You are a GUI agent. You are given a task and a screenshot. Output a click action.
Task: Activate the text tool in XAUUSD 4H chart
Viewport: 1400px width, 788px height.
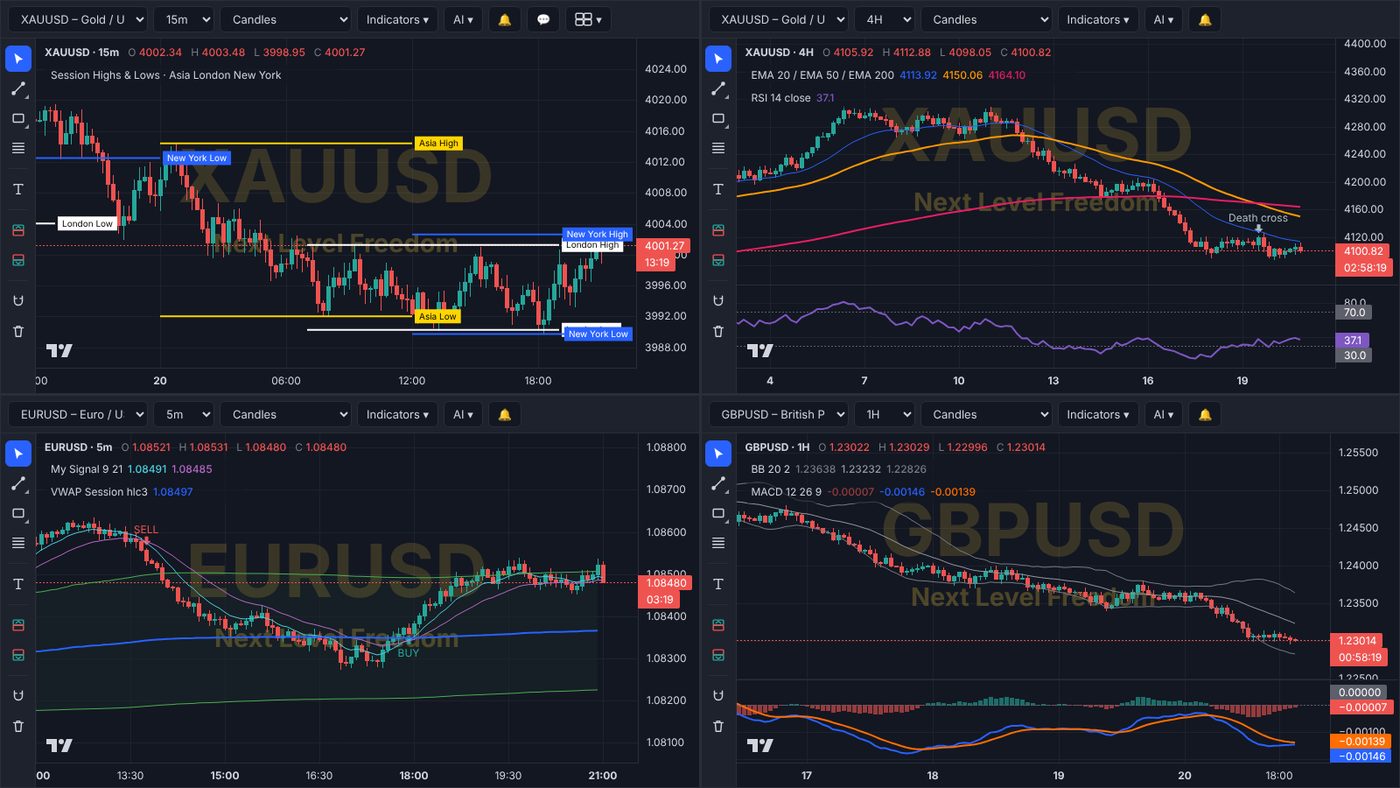[718, 189]
